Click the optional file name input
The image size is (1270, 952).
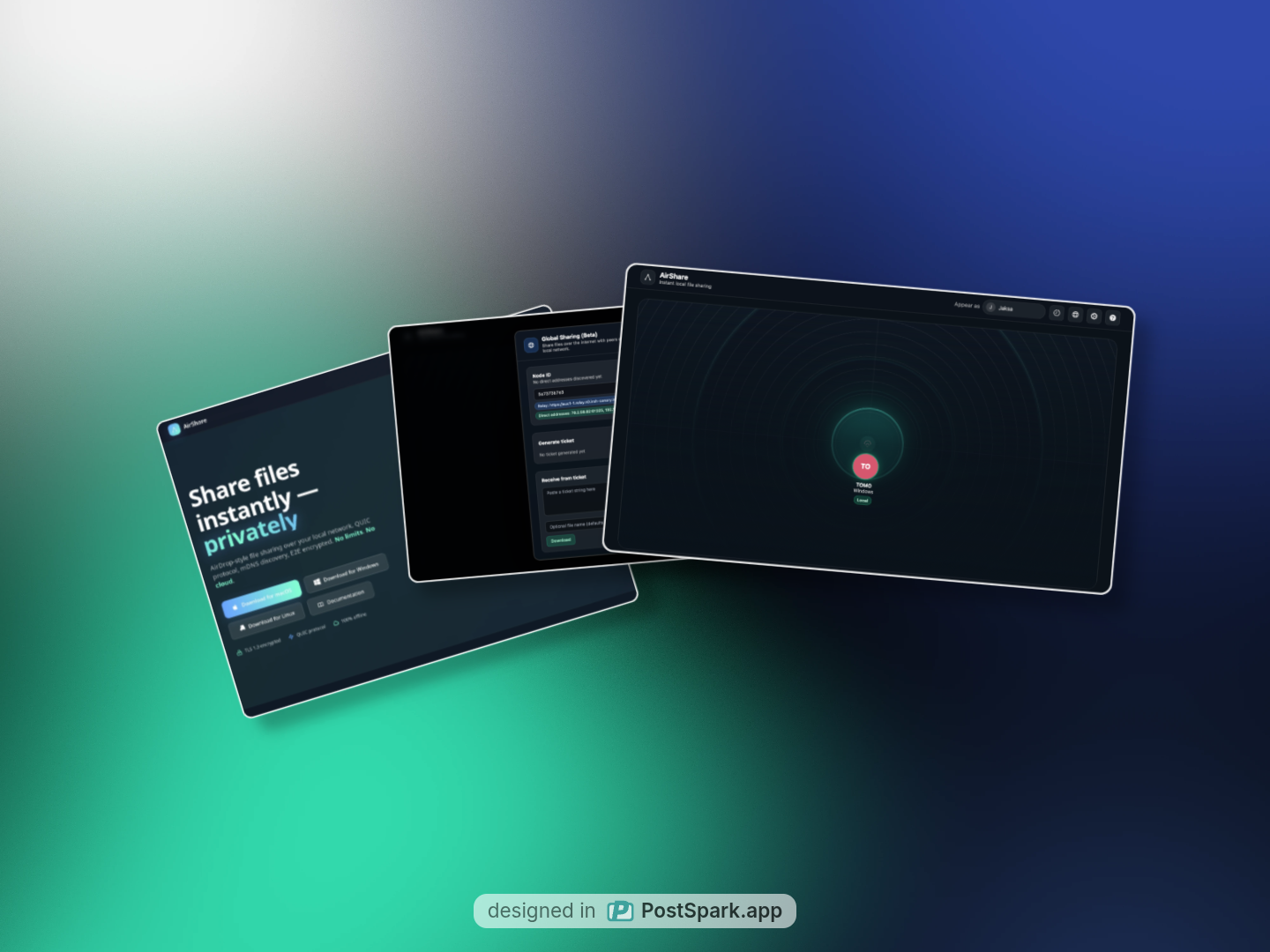click(575, 525)
